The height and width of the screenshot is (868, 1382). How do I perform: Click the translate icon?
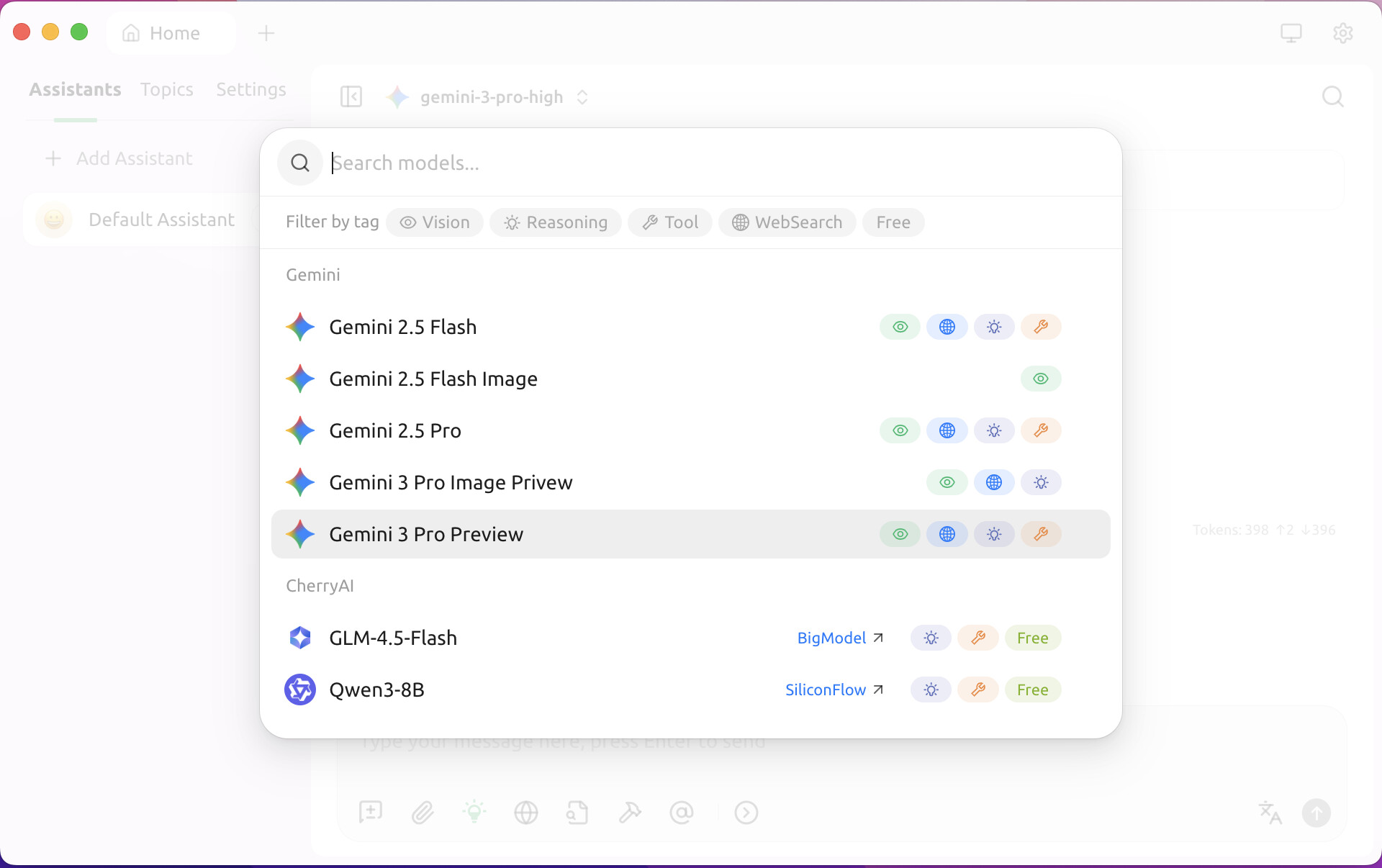[x=1270, y=813]
